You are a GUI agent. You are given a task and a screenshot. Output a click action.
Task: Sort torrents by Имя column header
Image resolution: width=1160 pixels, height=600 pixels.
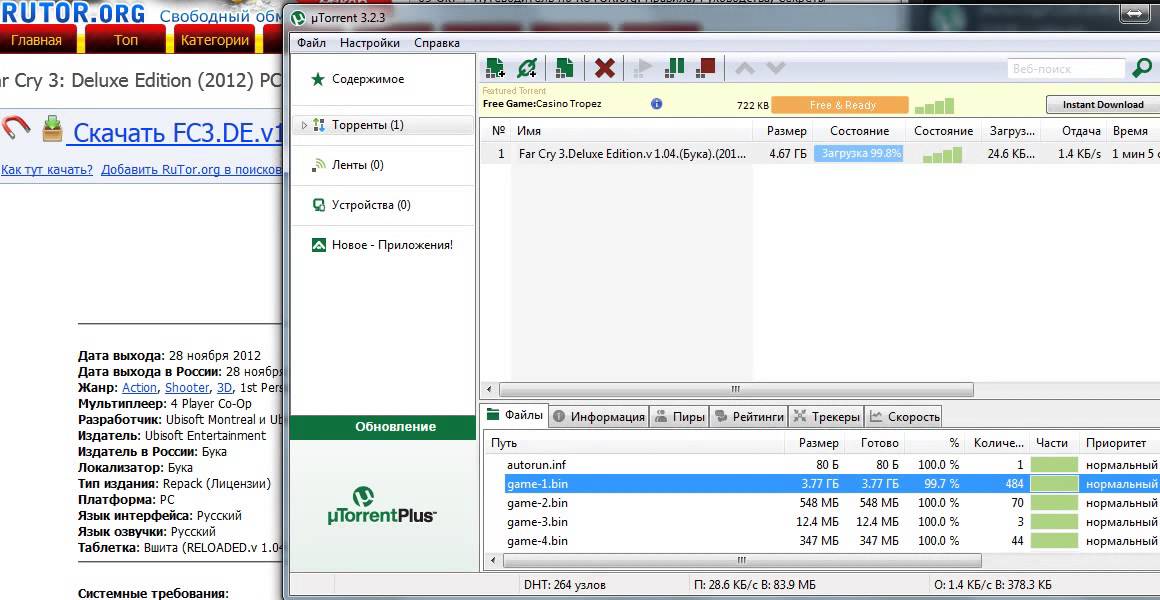(x=633, y=131)
